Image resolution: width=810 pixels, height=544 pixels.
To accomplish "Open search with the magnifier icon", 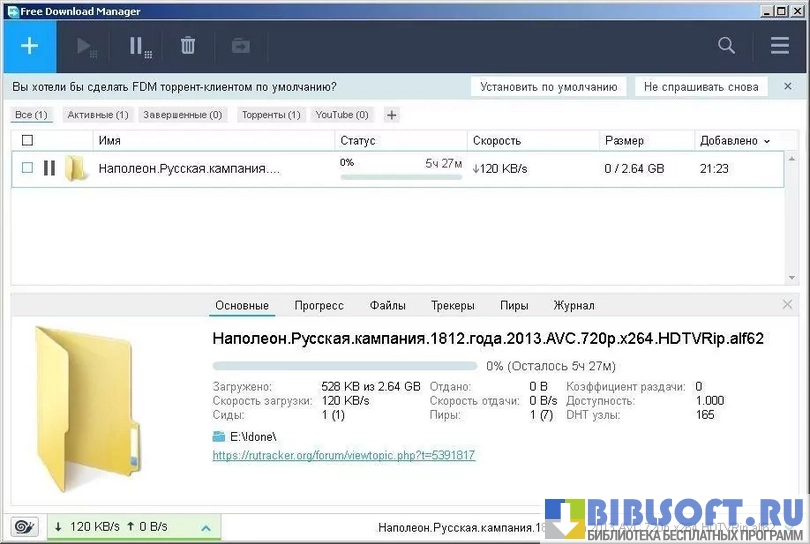I will pos(727,46).
